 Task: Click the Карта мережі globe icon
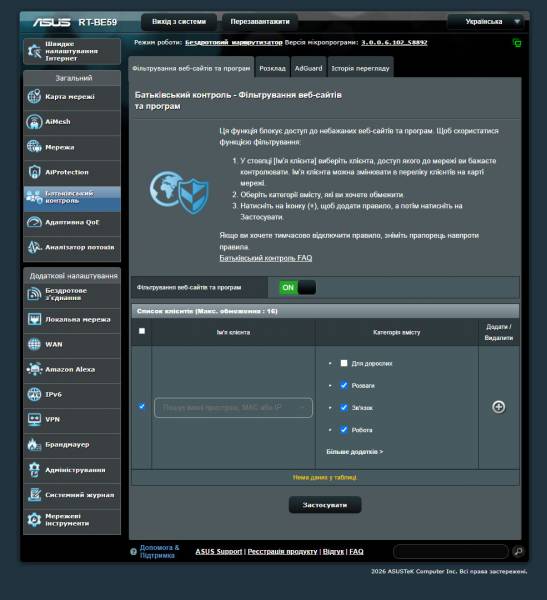click(x=34, y=96)
